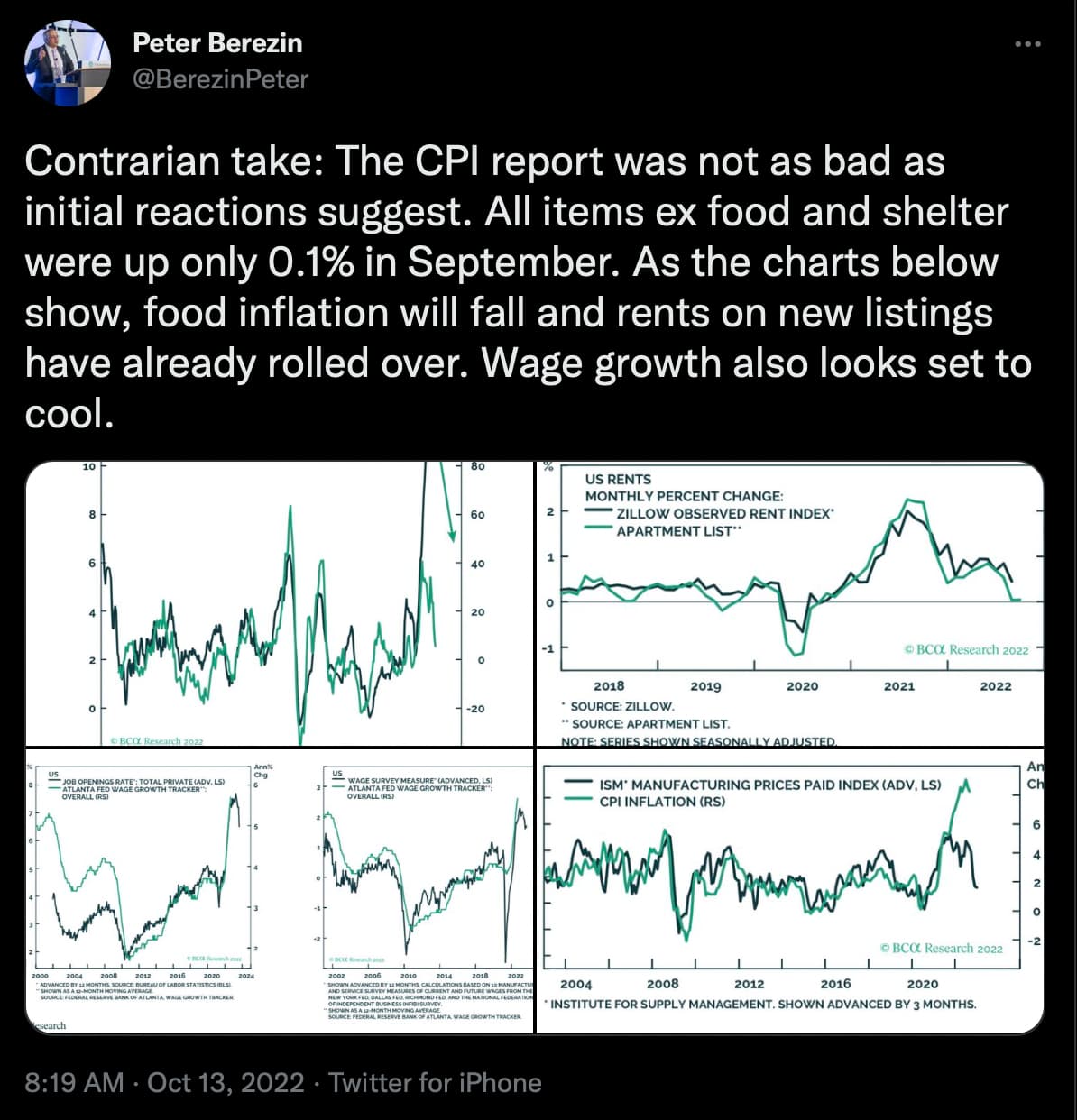This screenshot has width=1077, height=1120.
Task: Click Peter Berezin's profile avatar
Action: click(x=68, y=62)
